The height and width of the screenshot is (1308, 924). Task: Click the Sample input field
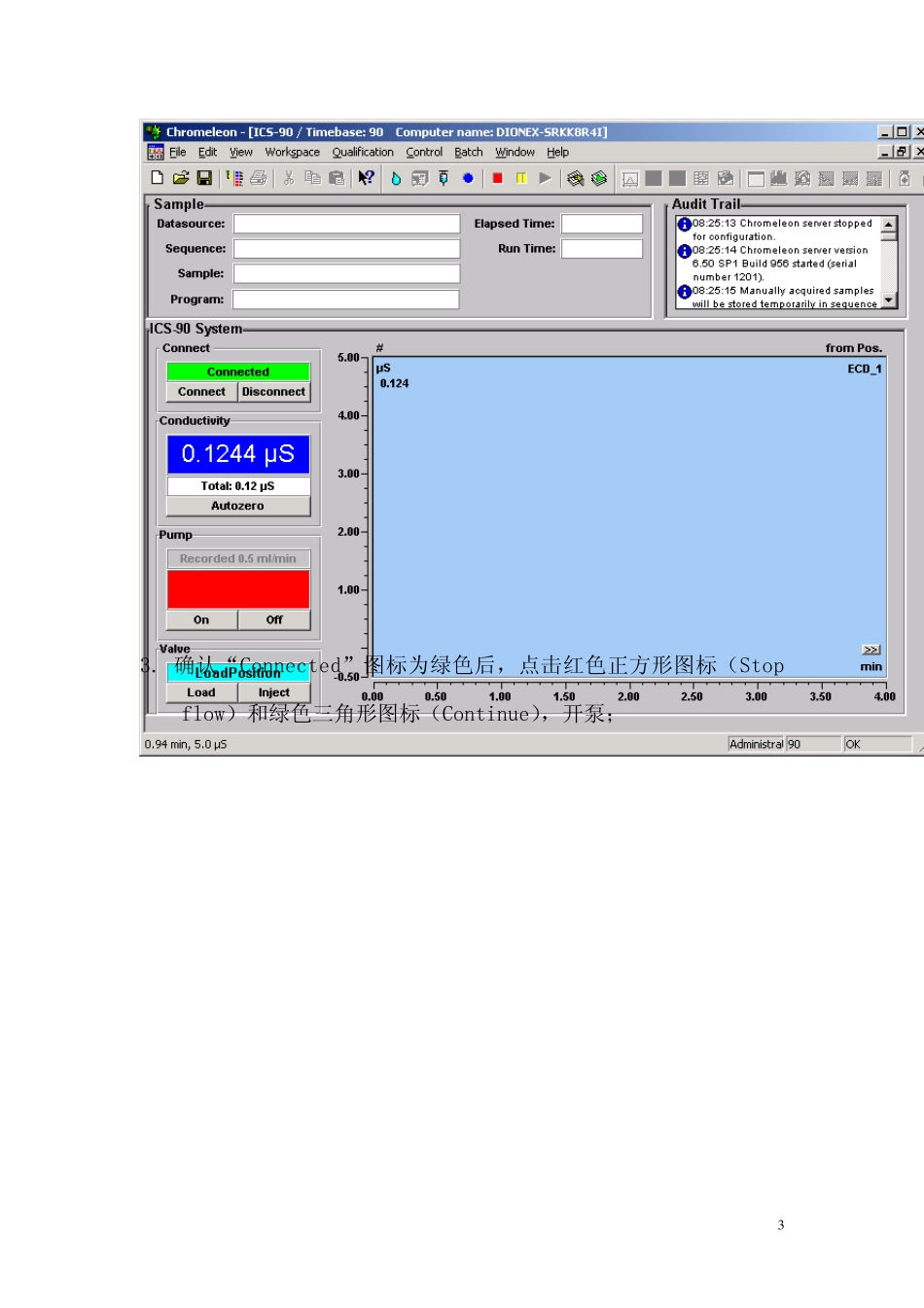pyautogui.click(x=346, y=274)
